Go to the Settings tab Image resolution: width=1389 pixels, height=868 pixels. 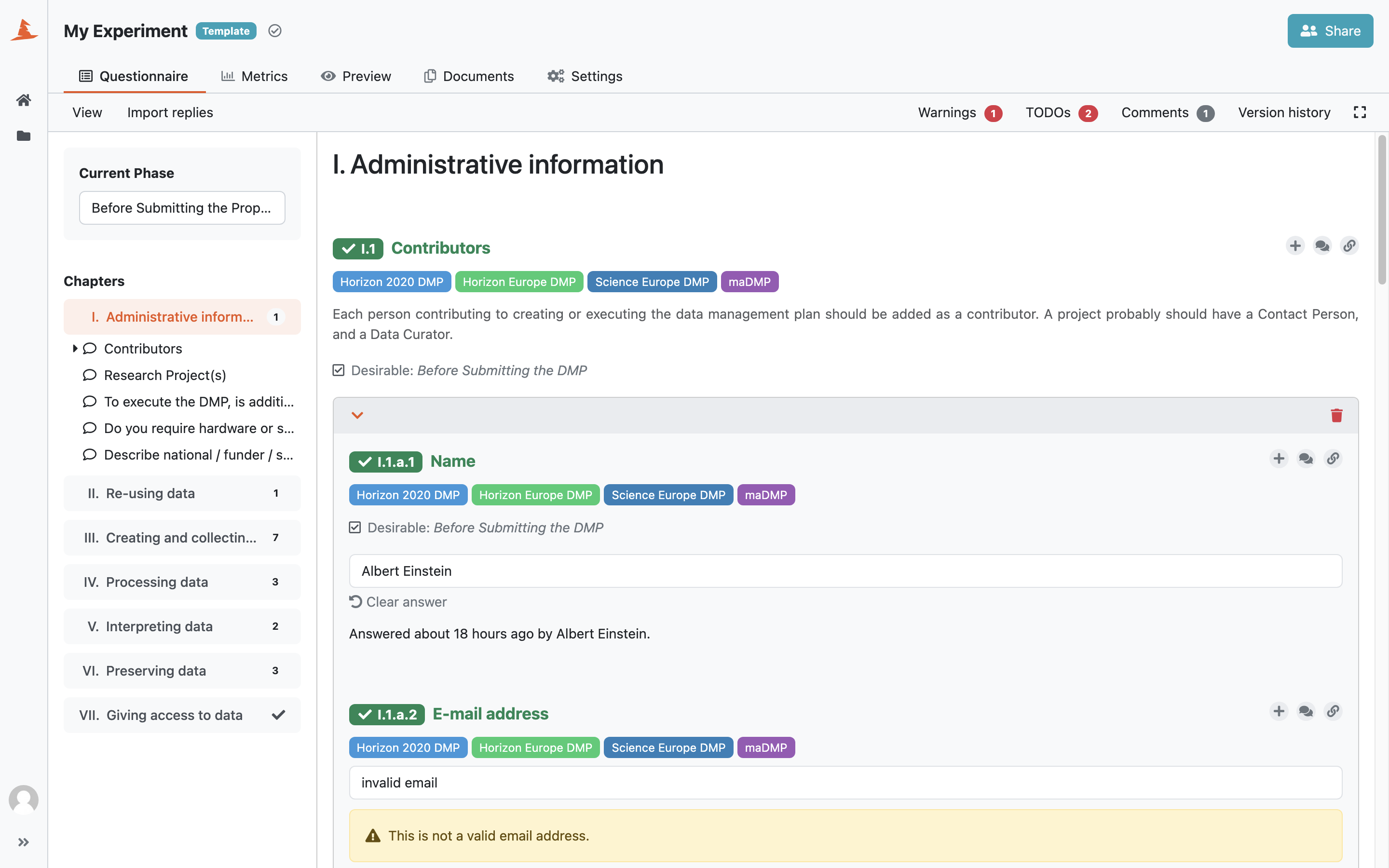585,76
